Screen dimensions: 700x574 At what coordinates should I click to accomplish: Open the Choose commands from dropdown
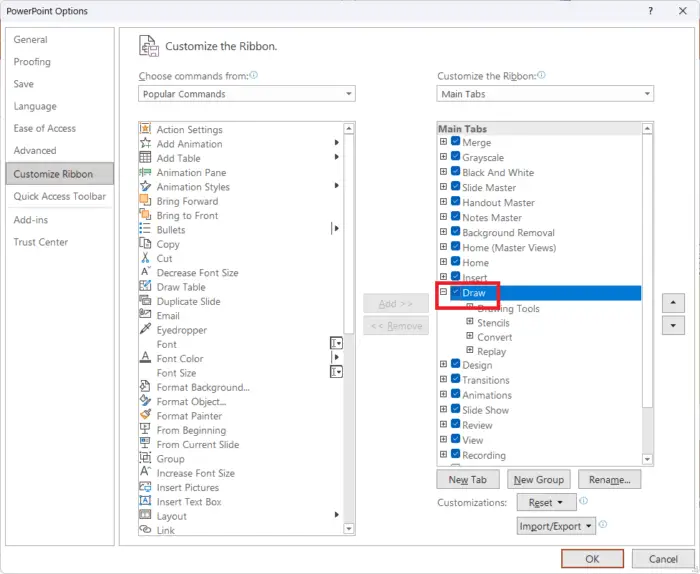pyautogui.click(x=247, y=94)
